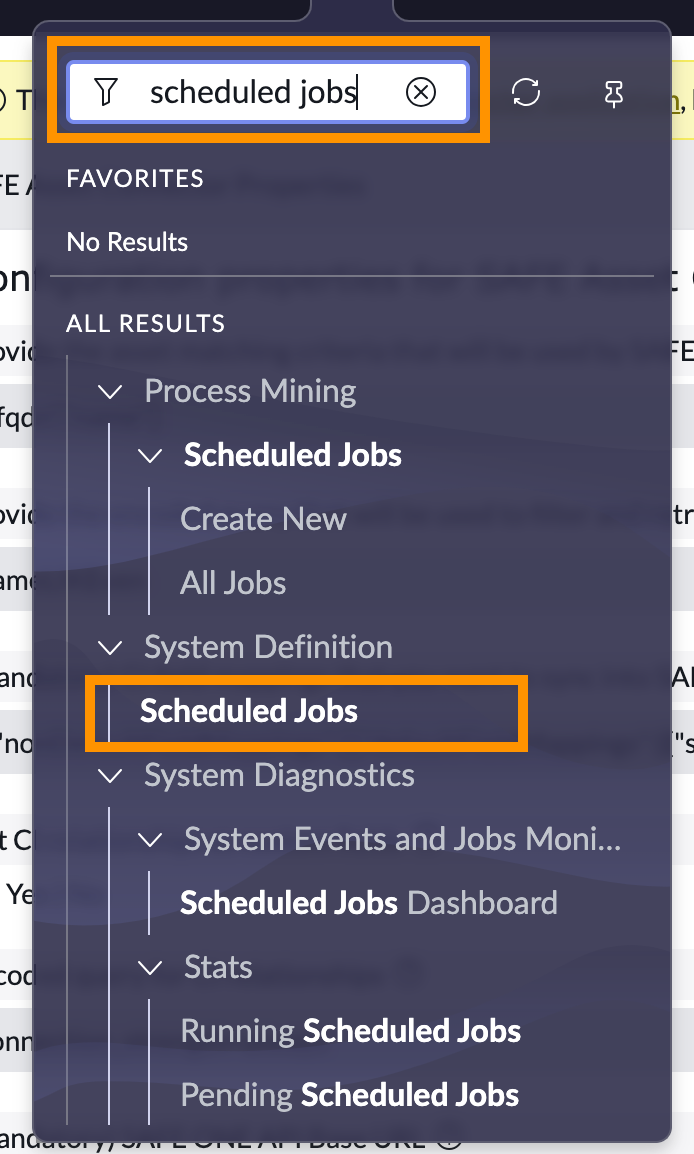Select the Process Mining application label

(250, 391)
